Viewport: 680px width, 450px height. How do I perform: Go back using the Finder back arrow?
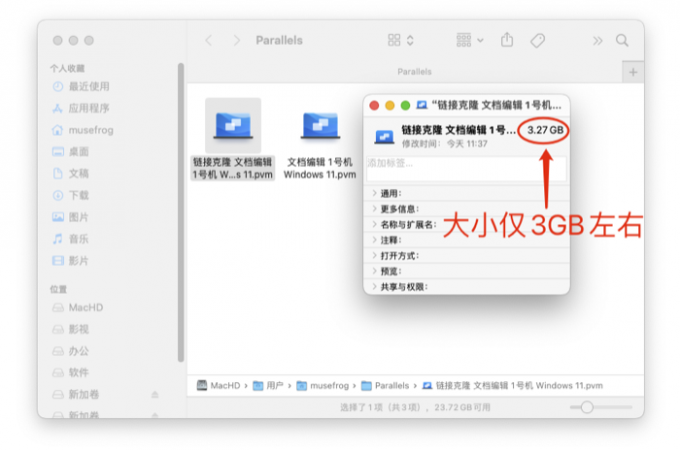click(209, 41)
